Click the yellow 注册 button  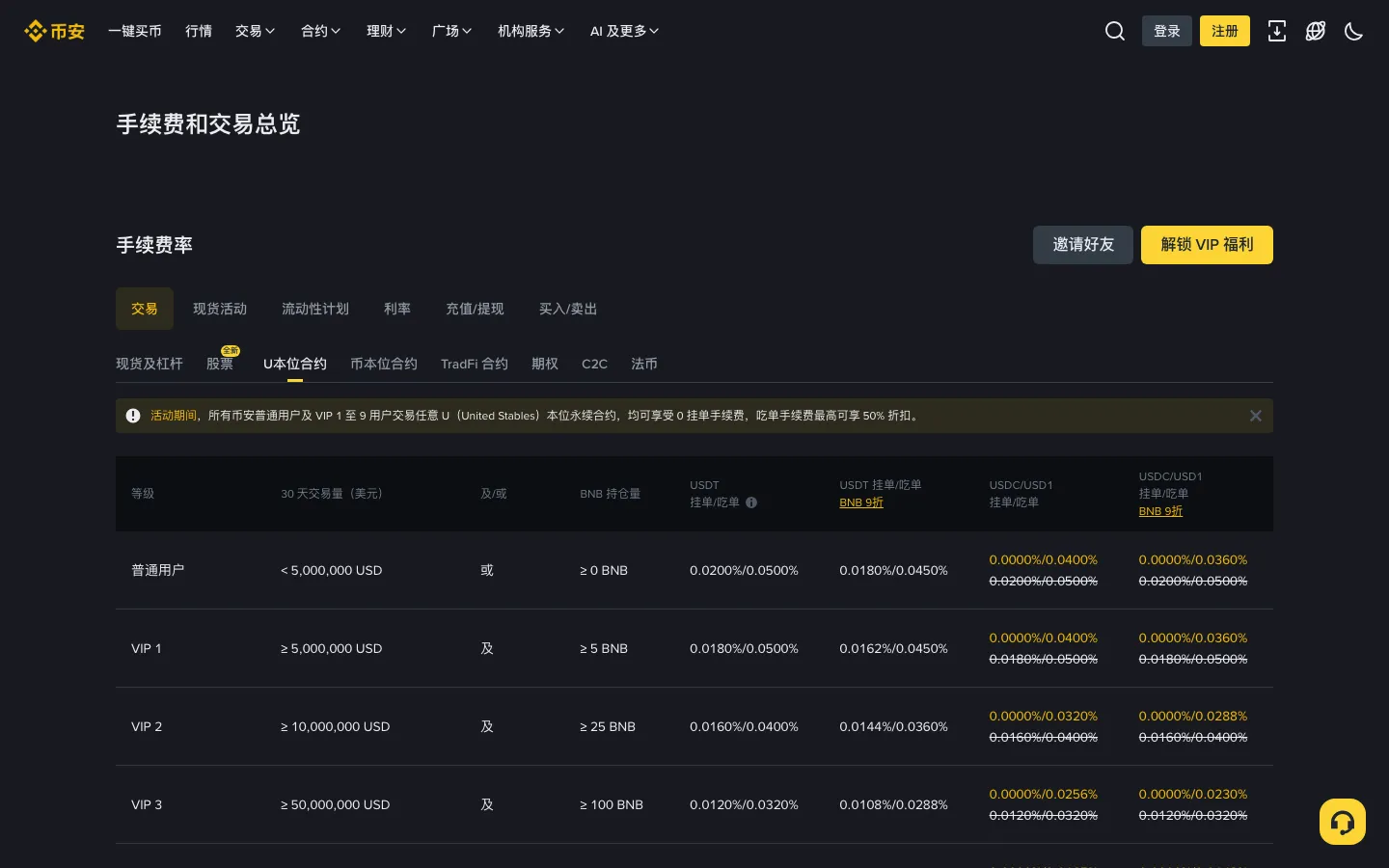click(1225, 31)
